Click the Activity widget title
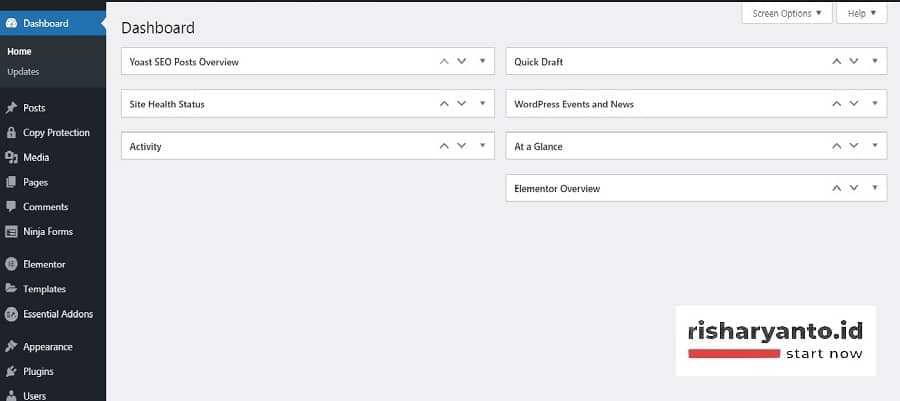The height and width of the screenshot is (401, 900). point(145,147)
